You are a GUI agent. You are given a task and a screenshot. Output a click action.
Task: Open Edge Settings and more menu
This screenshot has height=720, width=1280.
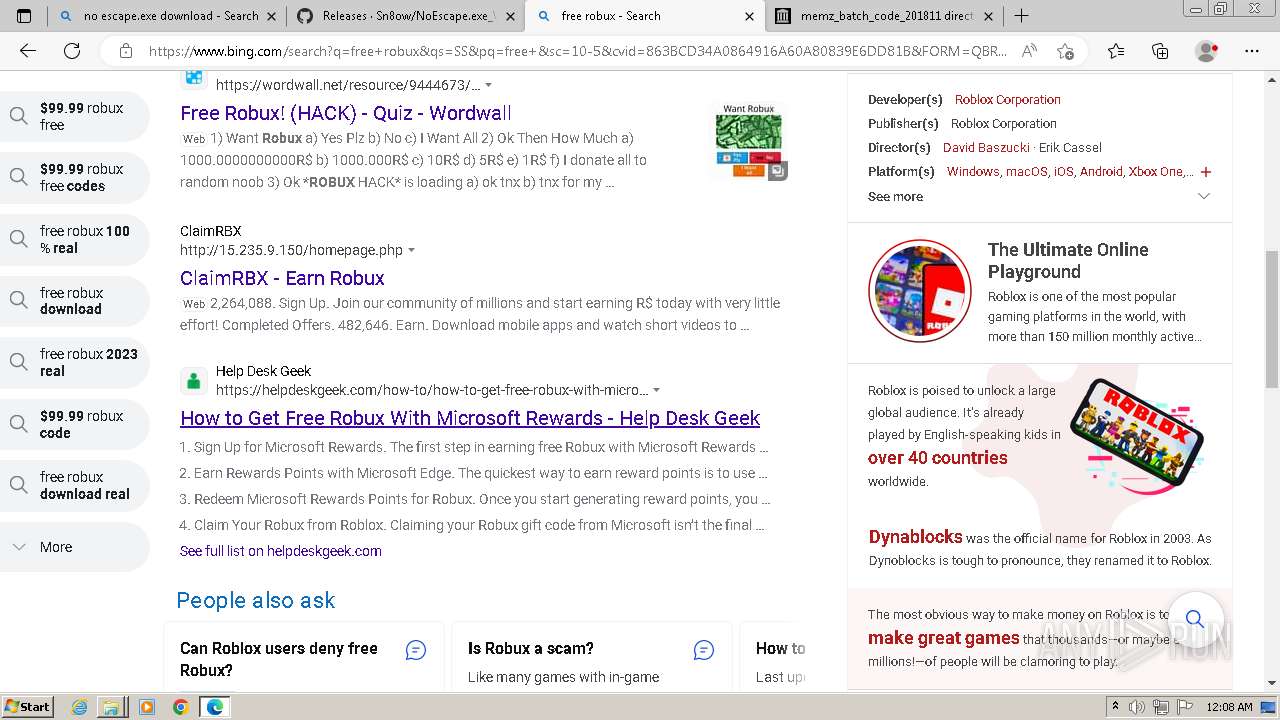1252,51
